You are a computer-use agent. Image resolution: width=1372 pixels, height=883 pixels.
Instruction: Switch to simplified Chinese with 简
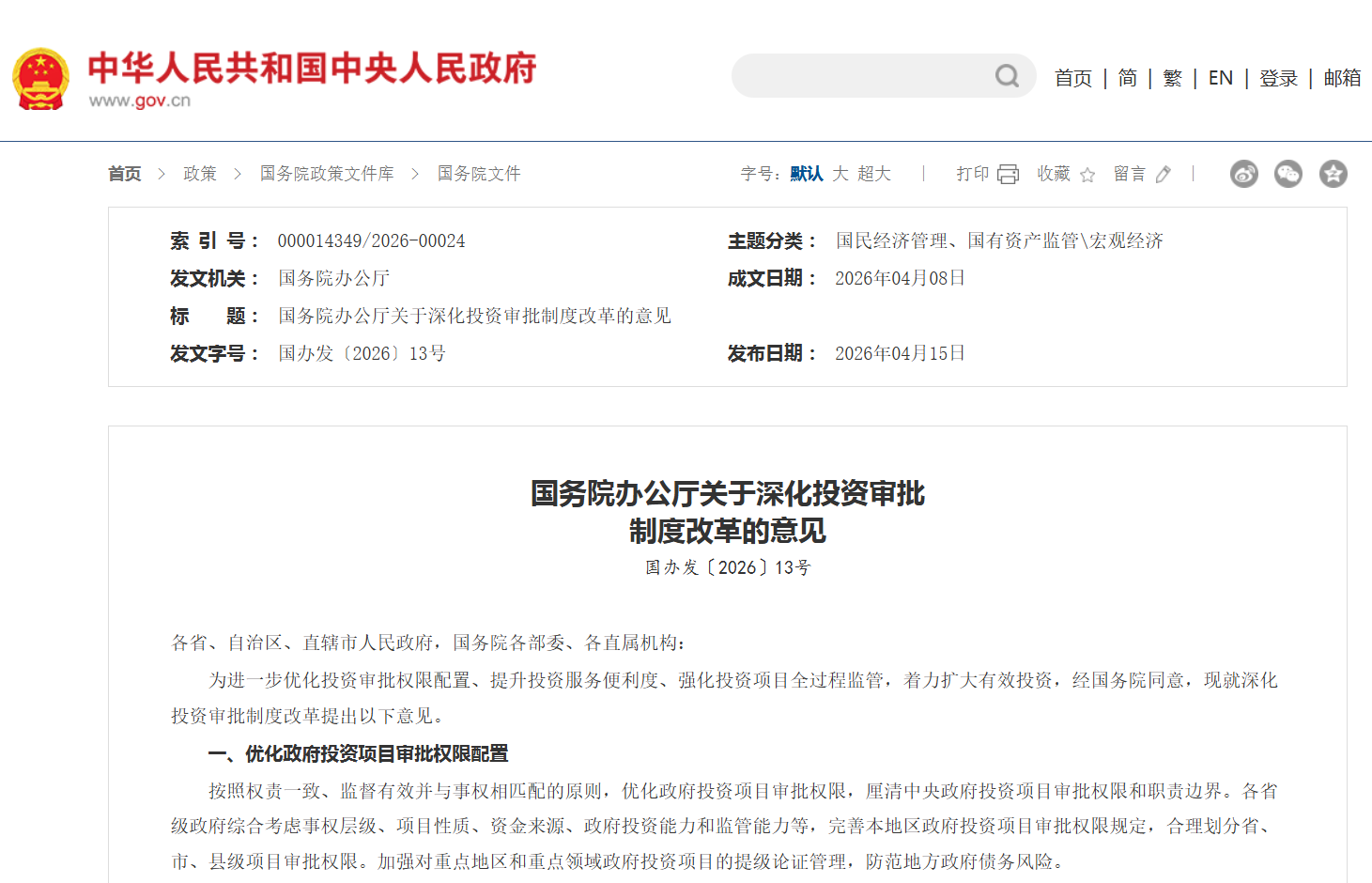pyautogui.click(x=1128, y=78)
